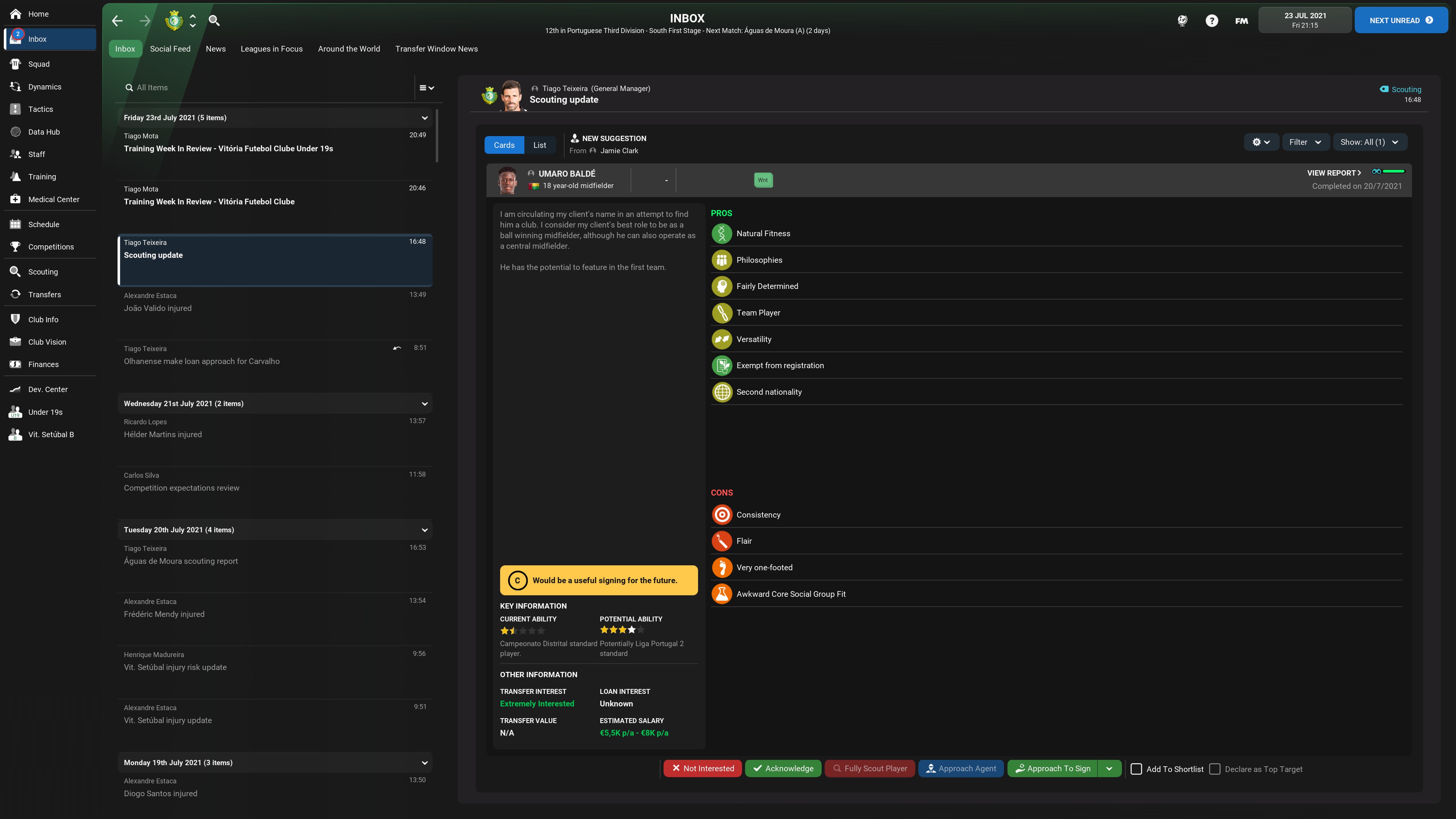1456x819 pixels.
Task: Click the help question mark icon
Action: [x=1211, y=21]
